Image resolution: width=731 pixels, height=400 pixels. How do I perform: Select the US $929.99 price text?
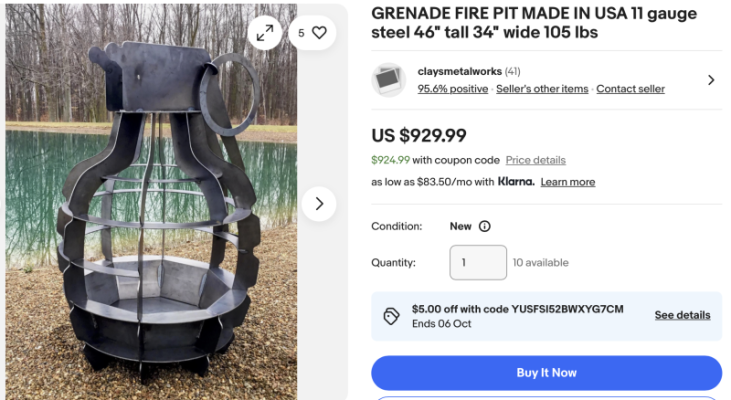point(419,136)
